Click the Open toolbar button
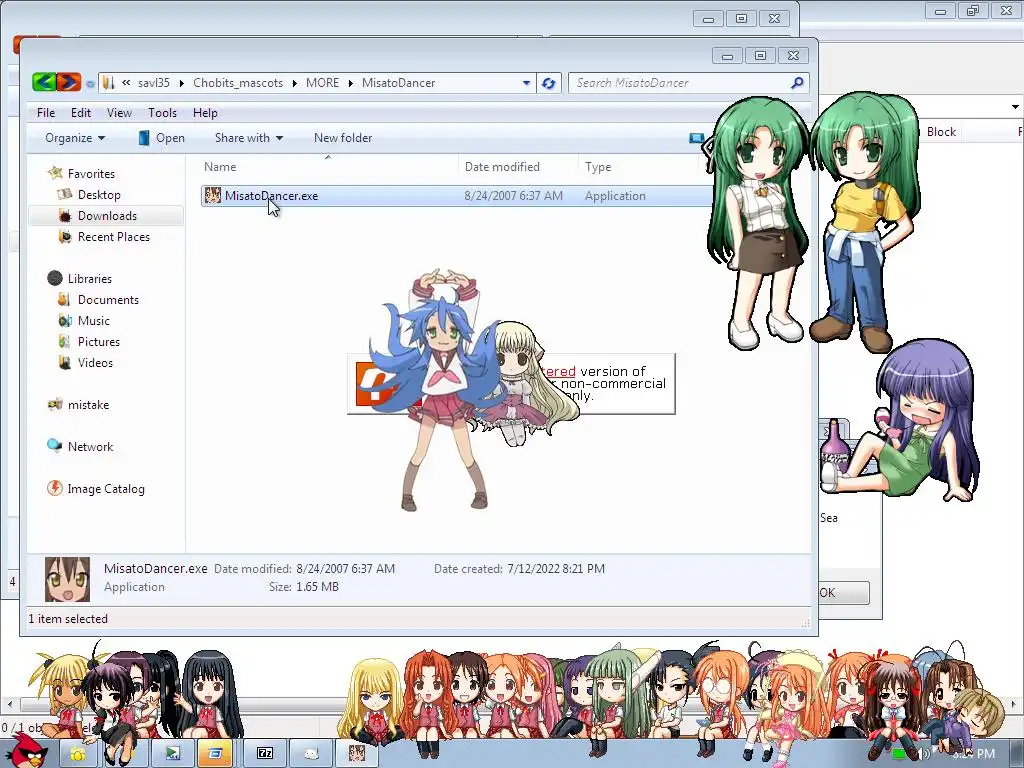Screen dimensions: 1024x768 click(x=161, y=138)
